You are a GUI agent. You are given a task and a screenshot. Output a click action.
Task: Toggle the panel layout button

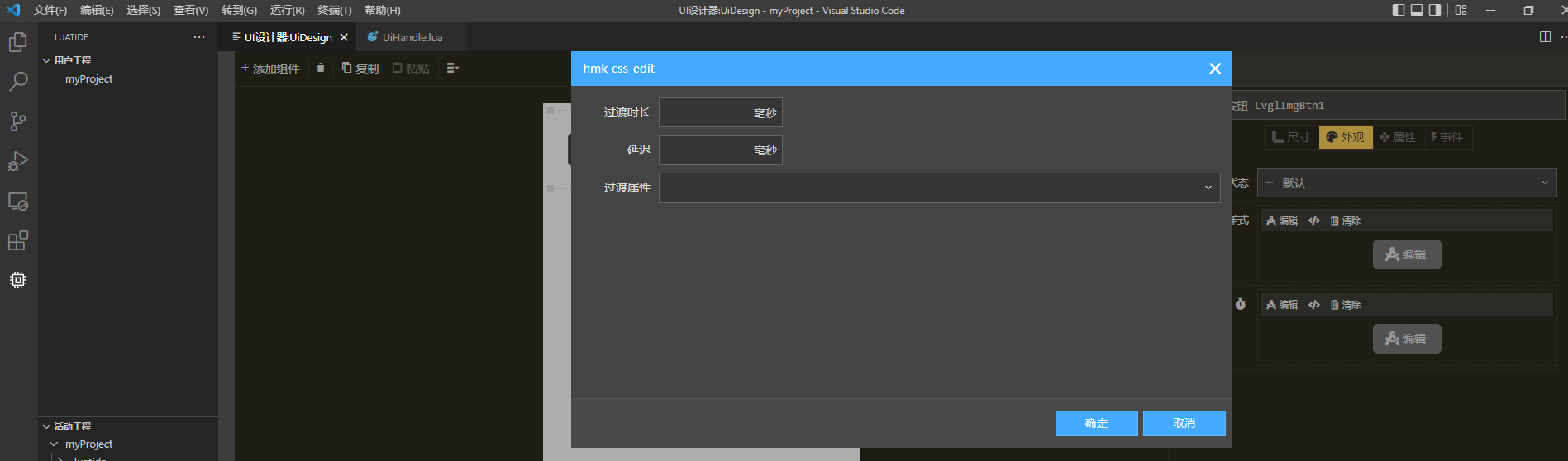1417,10
